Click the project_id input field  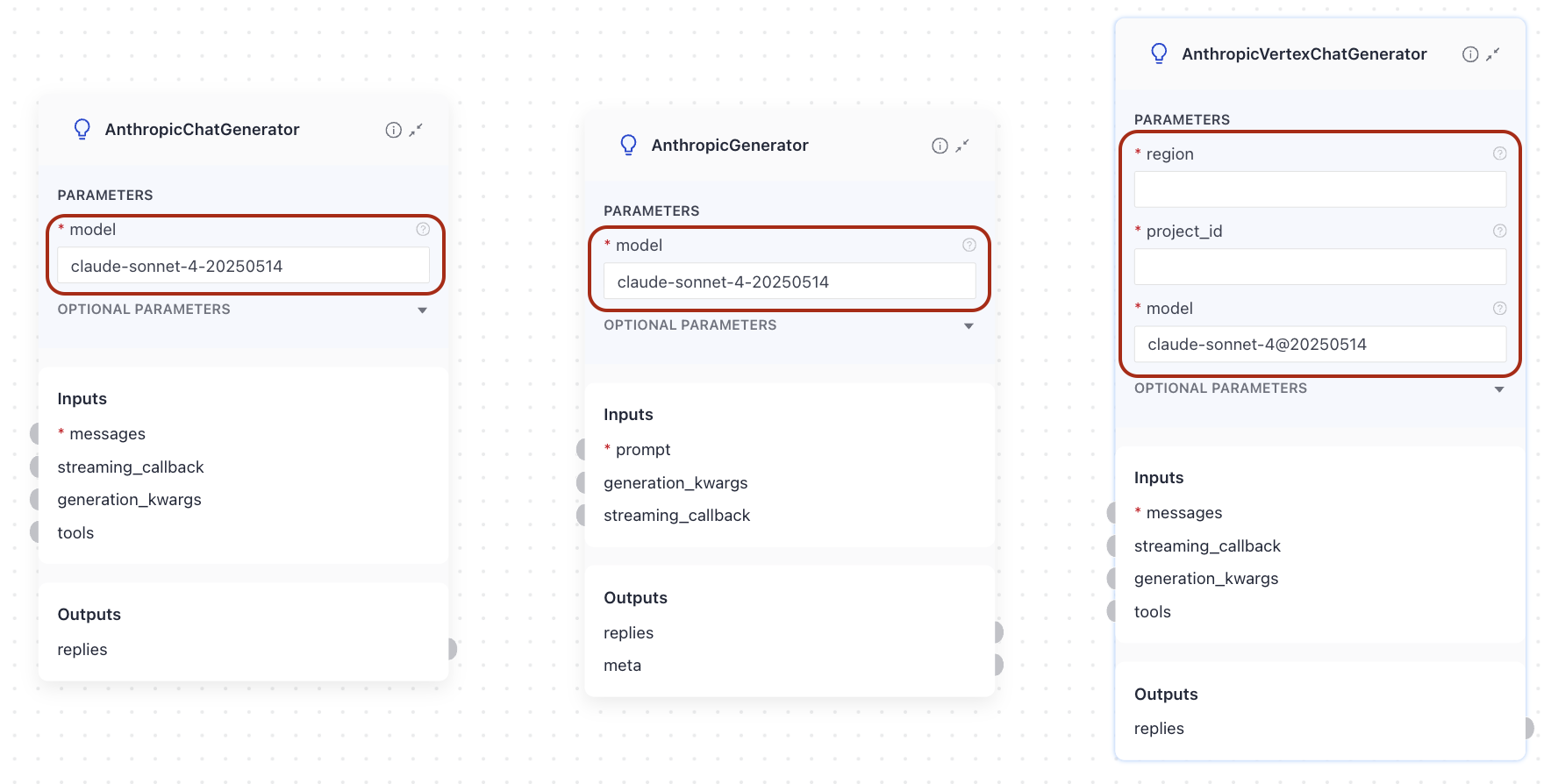coord(1319,267)
